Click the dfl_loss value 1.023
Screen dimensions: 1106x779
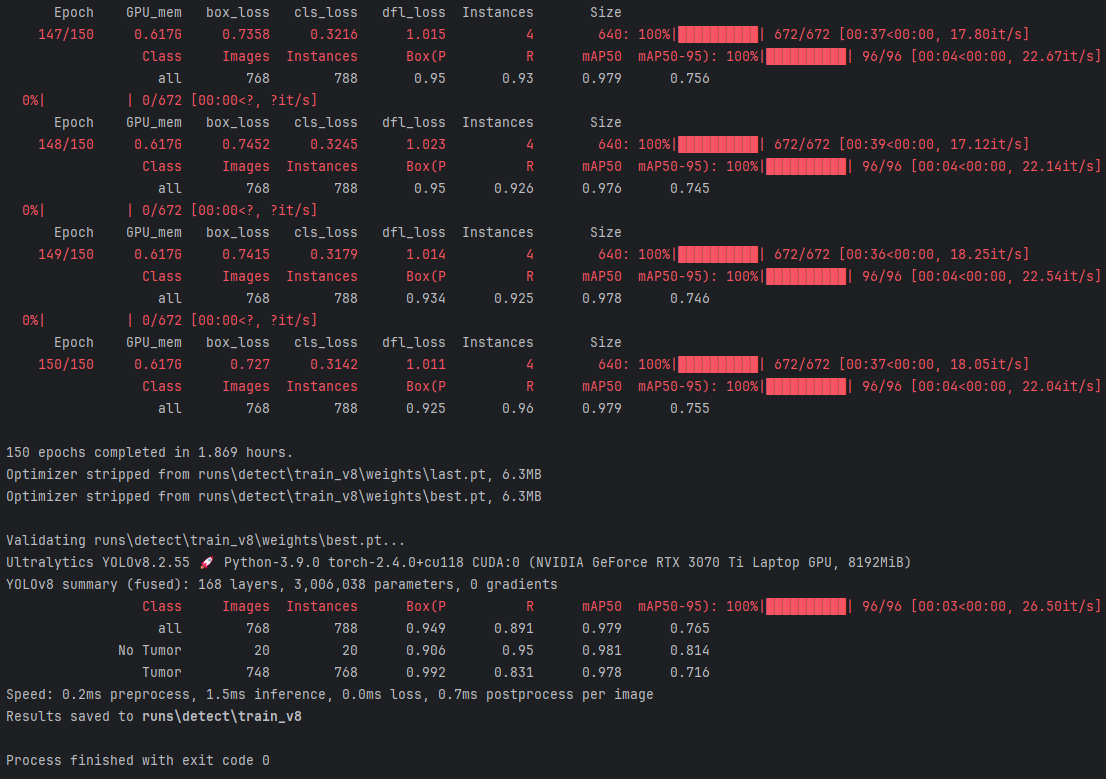click(x=426, y=145)
